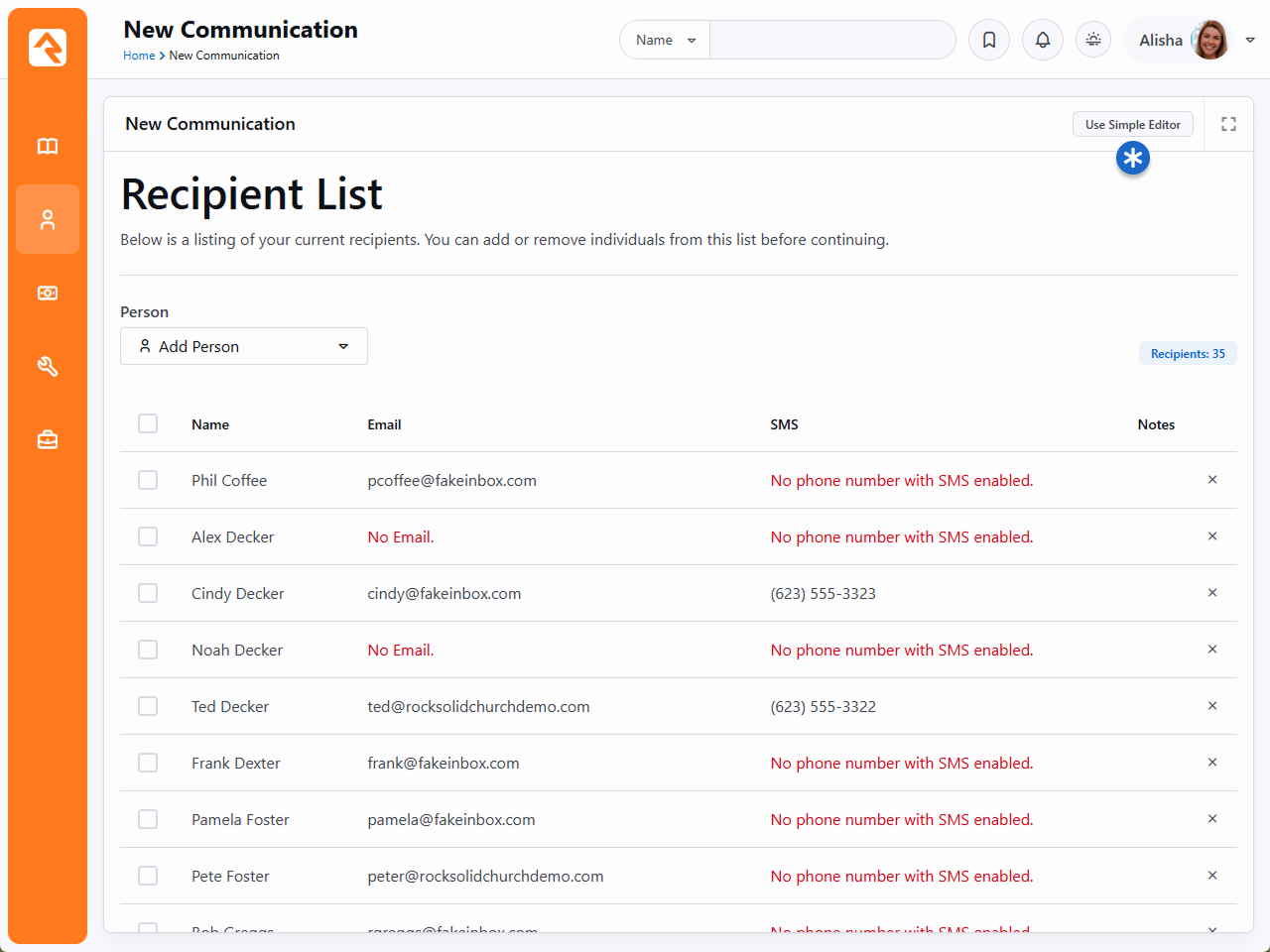Open the book icon sidebar section
The image size is (1270, 952).
click(48, 147)
